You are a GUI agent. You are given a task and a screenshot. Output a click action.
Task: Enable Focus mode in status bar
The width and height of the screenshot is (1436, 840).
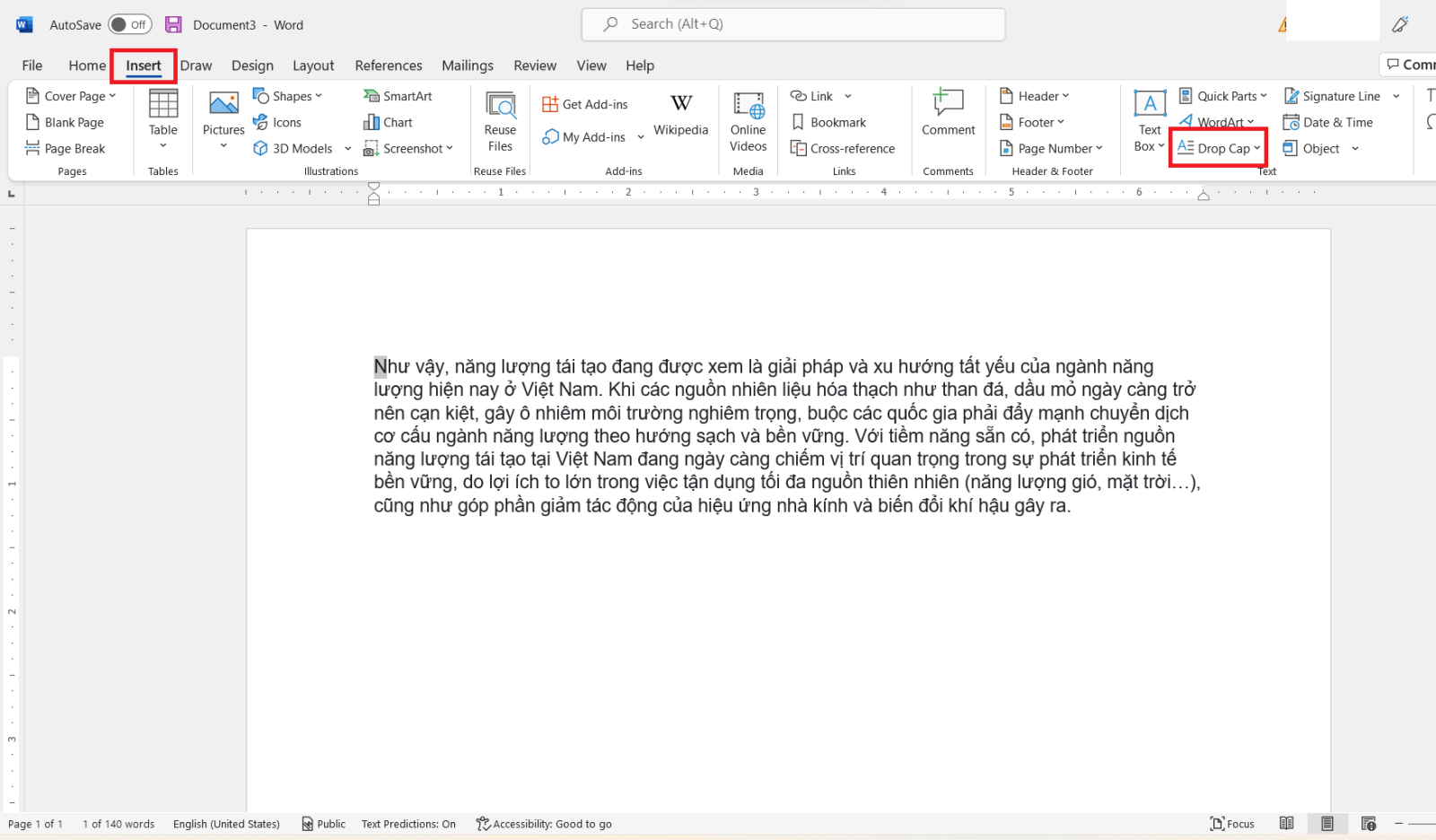point(1232,823)
